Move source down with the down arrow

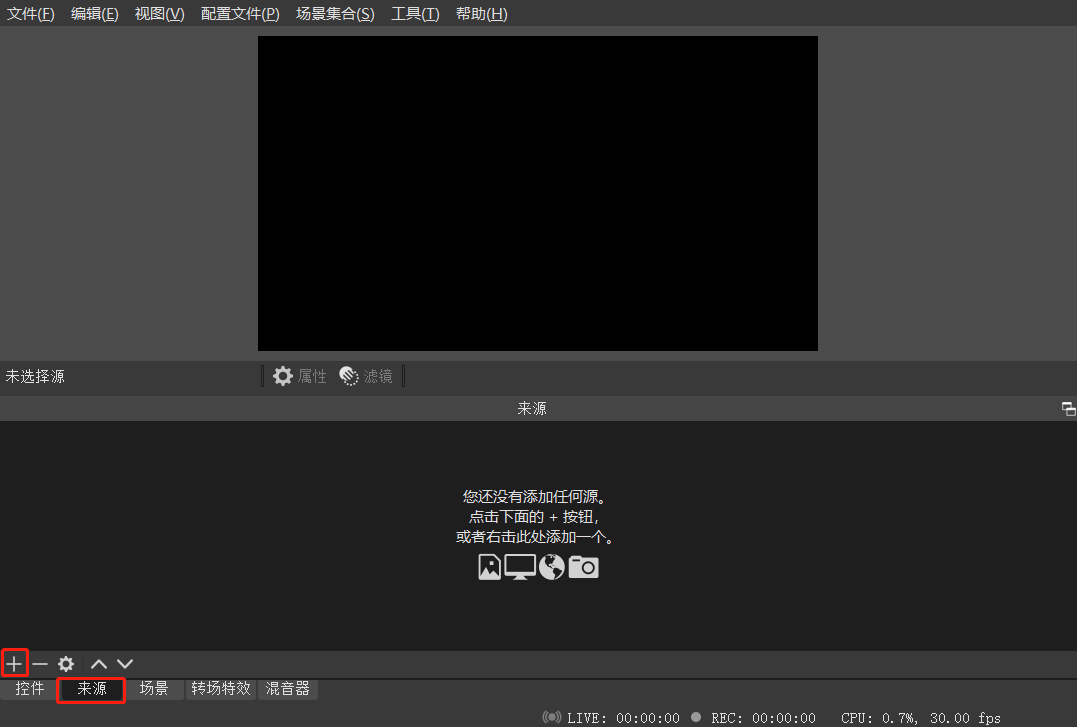[x=124, y=664]
